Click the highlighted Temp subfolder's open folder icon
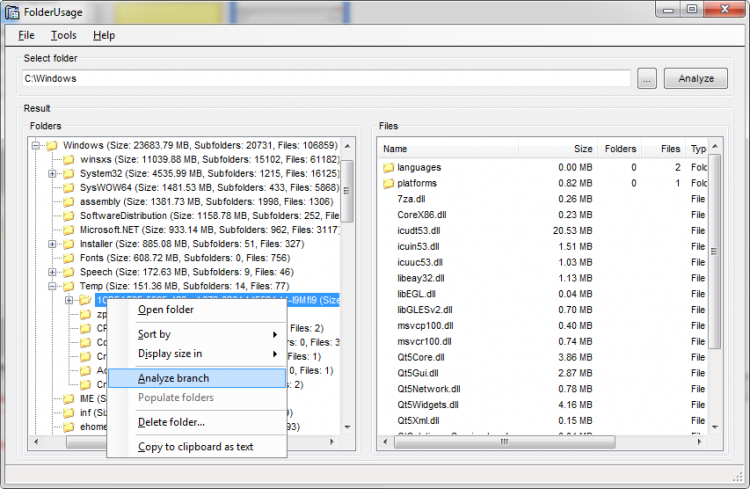Image resolution: width=750 pixels, height=489 pixels. tap(85, 300)
